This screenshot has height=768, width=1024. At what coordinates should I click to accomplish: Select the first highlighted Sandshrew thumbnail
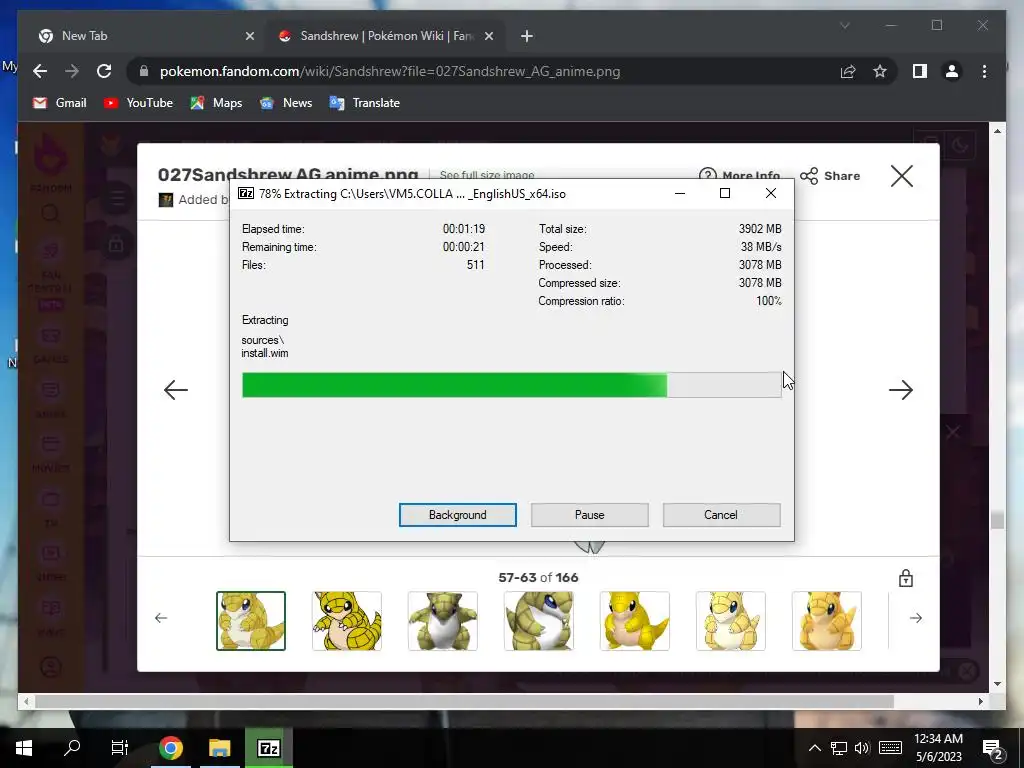point(251,621)
